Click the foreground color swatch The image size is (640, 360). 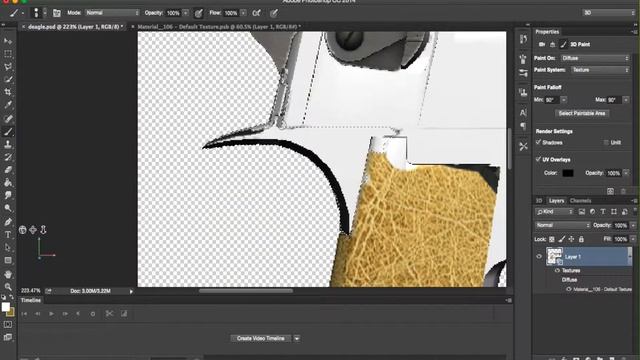(5, 307)
